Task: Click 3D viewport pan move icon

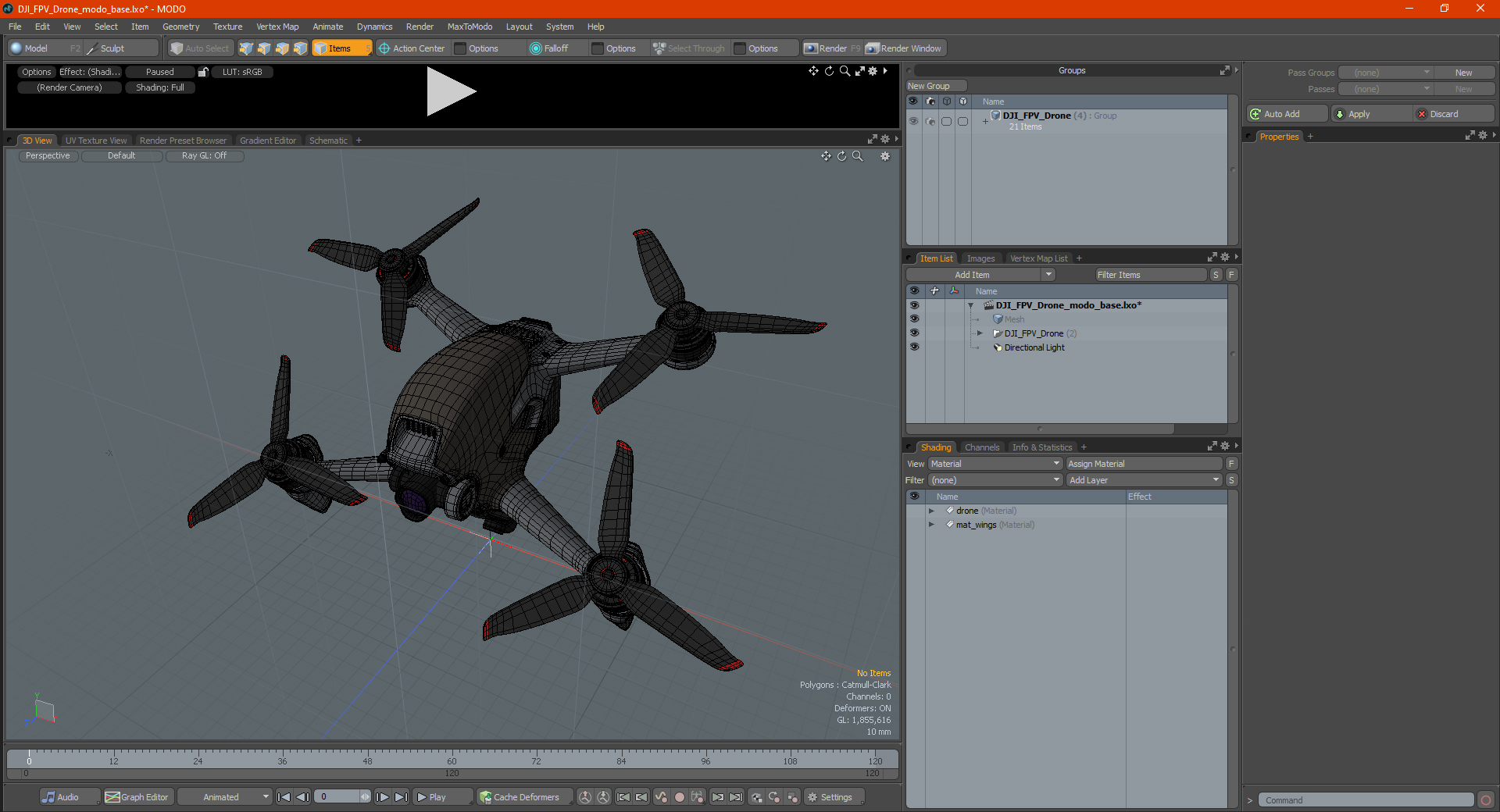Action: [826, 156]
